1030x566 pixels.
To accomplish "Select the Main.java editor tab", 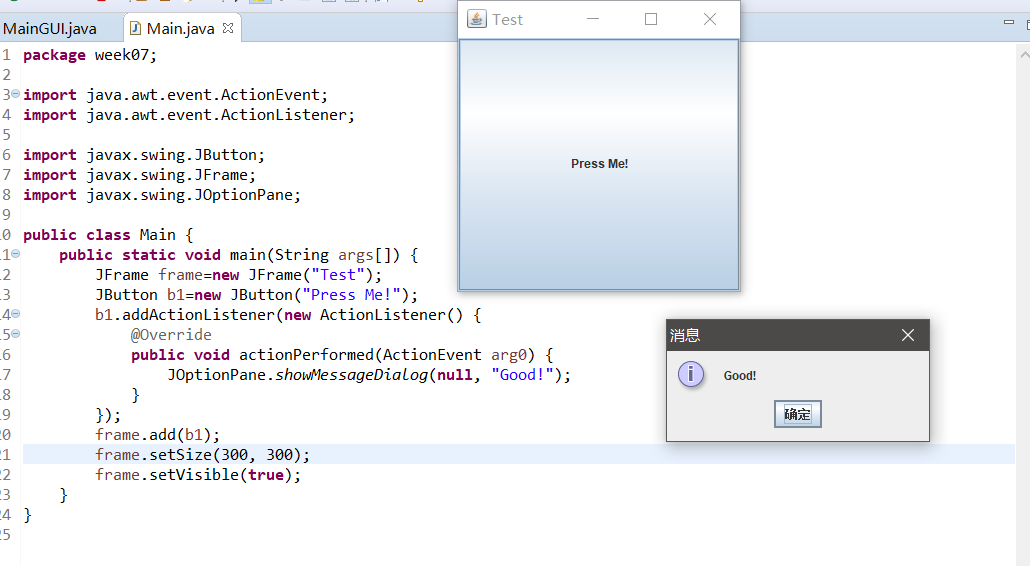I will [x=180, y=29].
